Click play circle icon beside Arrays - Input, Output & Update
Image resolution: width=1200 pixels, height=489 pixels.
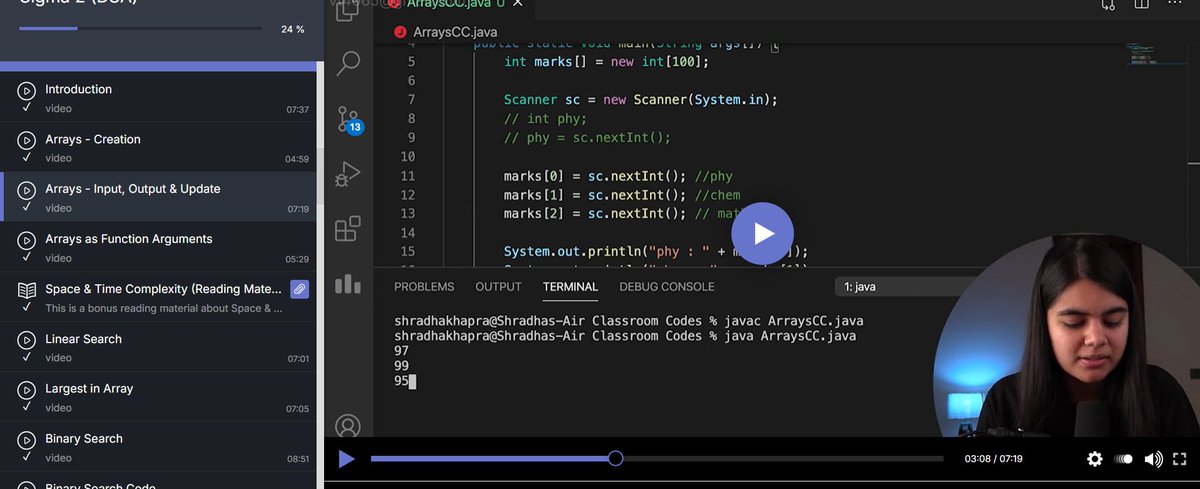27,190
